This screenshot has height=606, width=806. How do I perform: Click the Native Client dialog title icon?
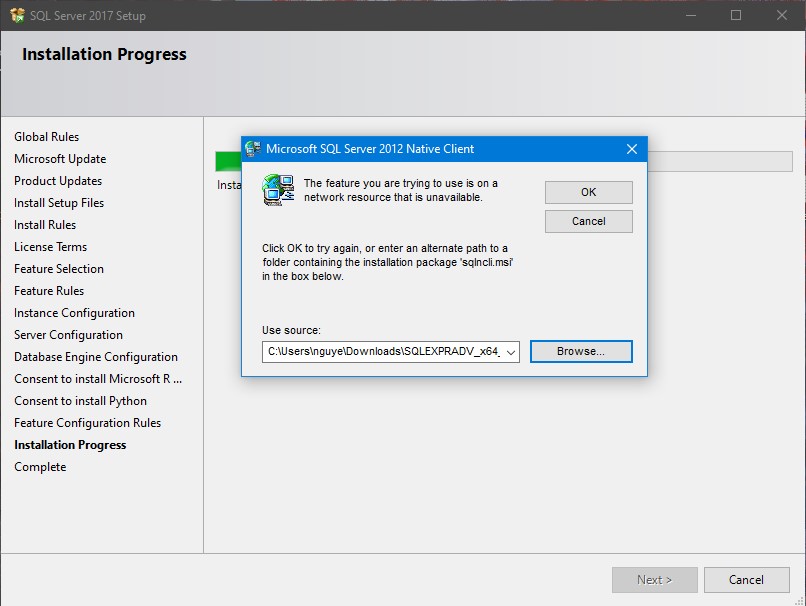coord(253,149)
